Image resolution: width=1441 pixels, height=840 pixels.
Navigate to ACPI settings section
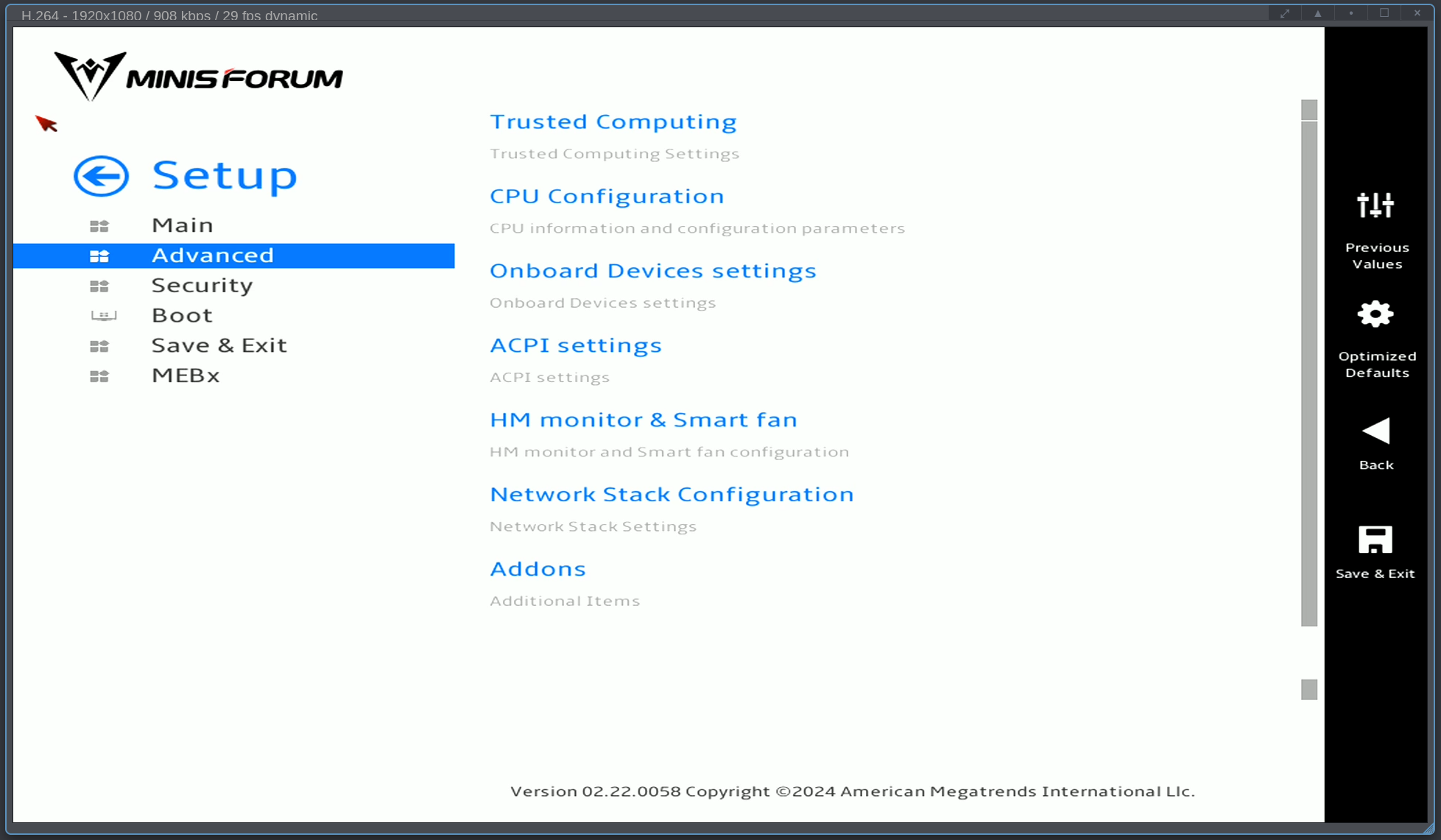pyautogui.click(x=576, y=345)
